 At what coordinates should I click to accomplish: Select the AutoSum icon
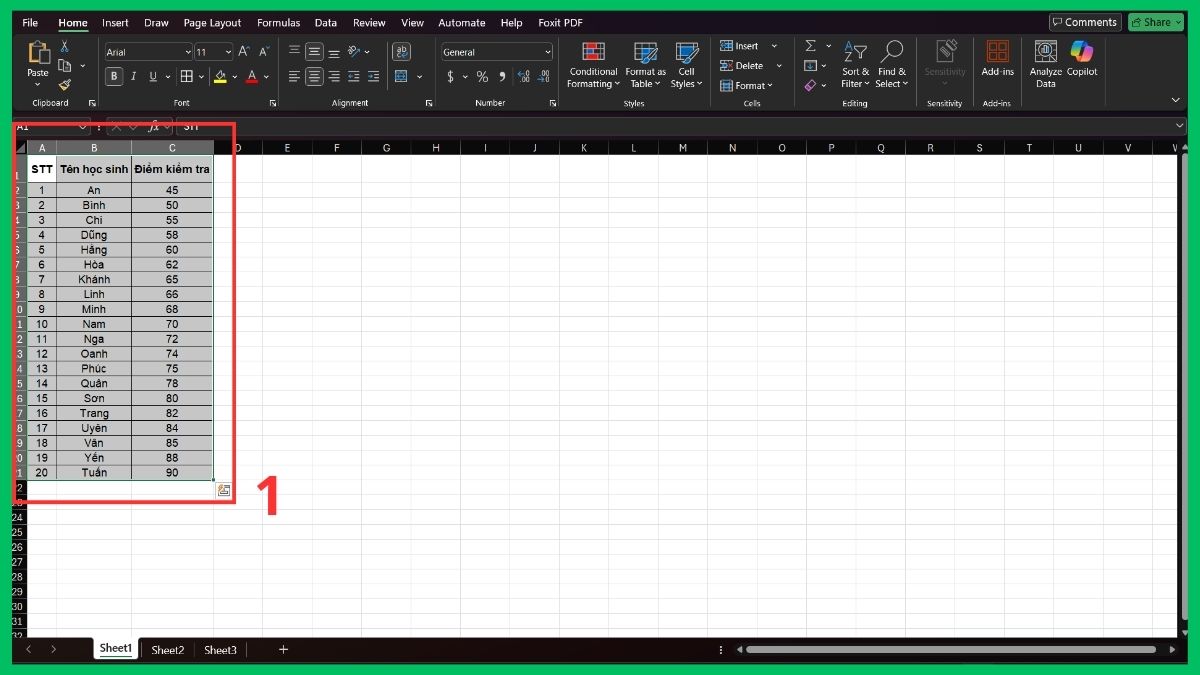point(811,45)
